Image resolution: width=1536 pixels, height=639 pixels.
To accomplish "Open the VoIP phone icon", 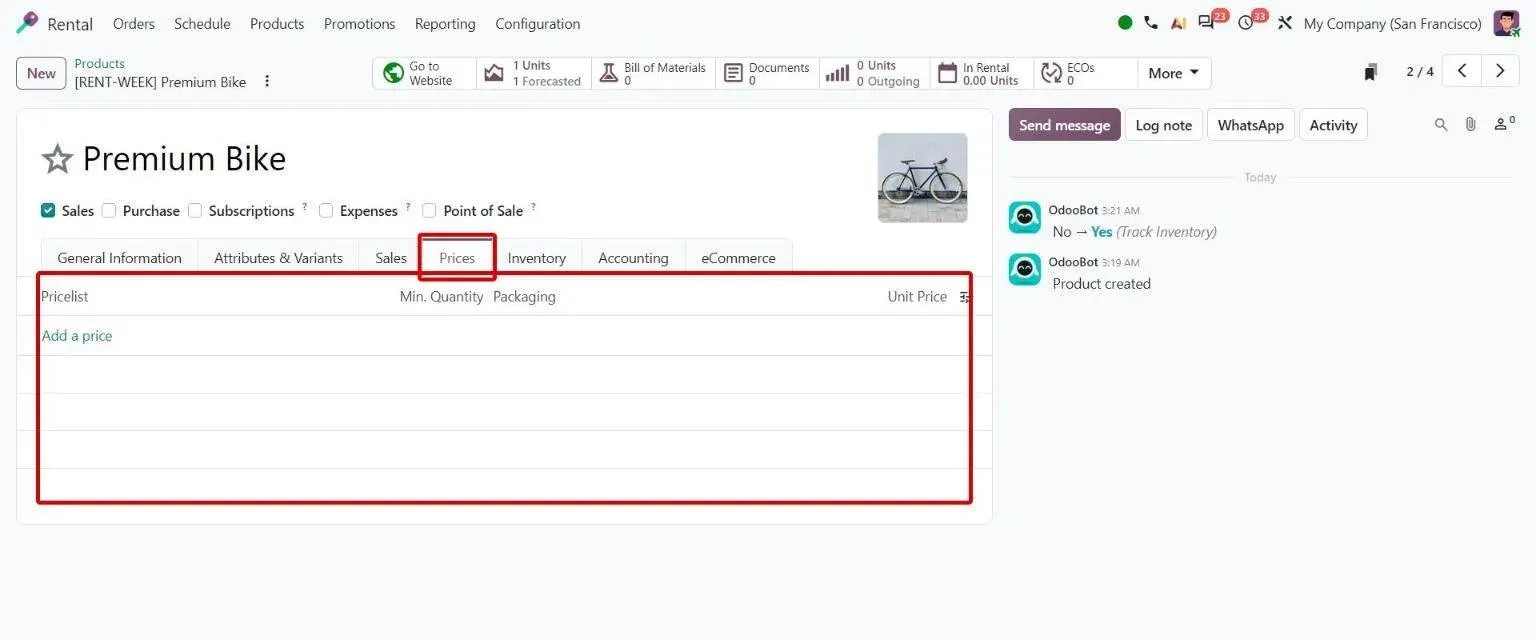I will [x=1151, y=23].
